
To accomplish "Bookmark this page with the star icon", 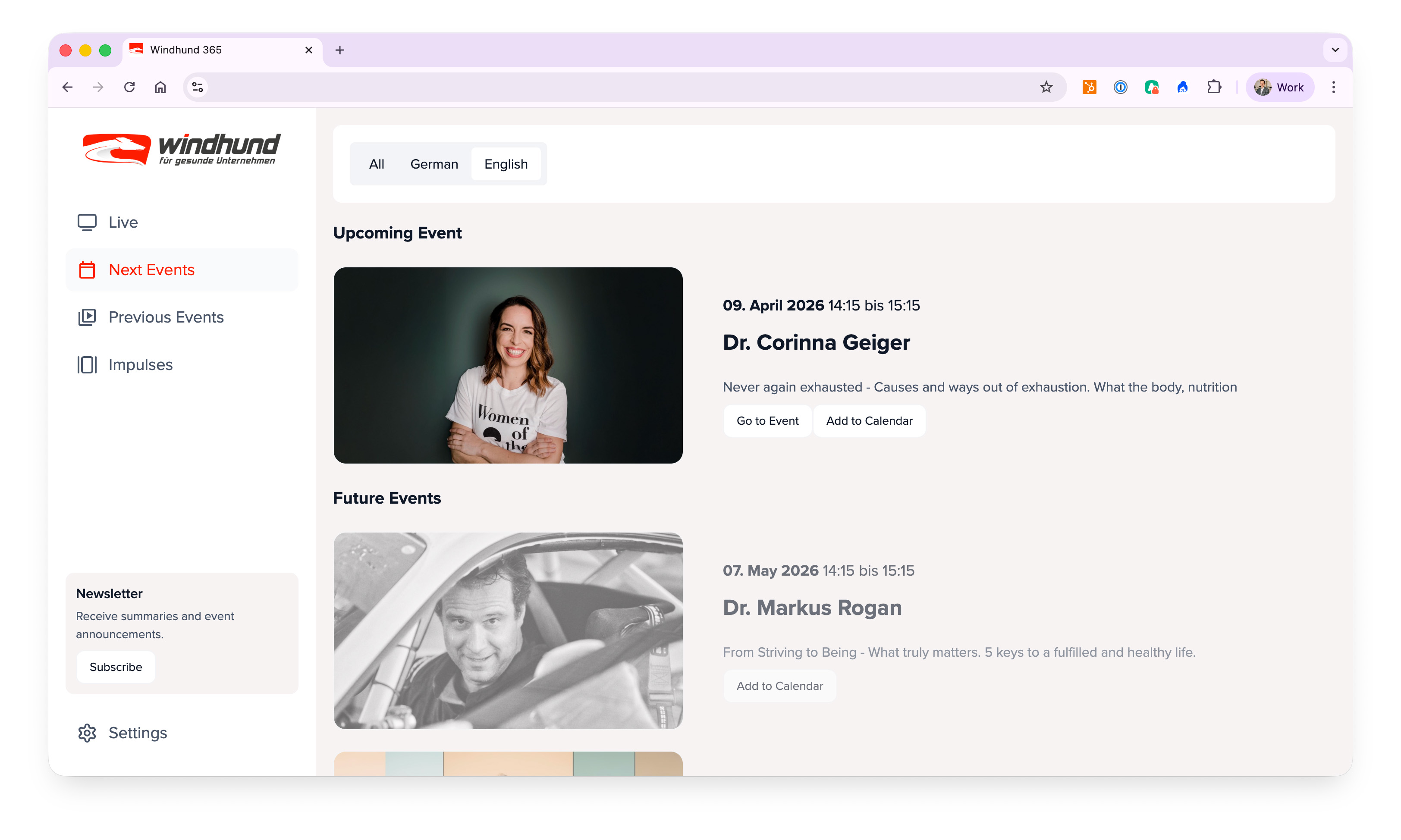I will pyautogui.click(x=1046, y=87).
